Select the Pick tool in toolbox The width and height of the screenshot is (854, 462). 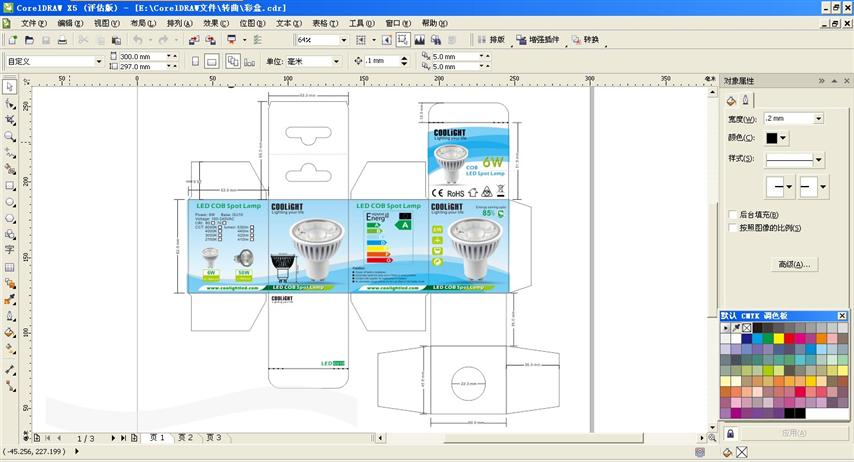tap(10, 87)
